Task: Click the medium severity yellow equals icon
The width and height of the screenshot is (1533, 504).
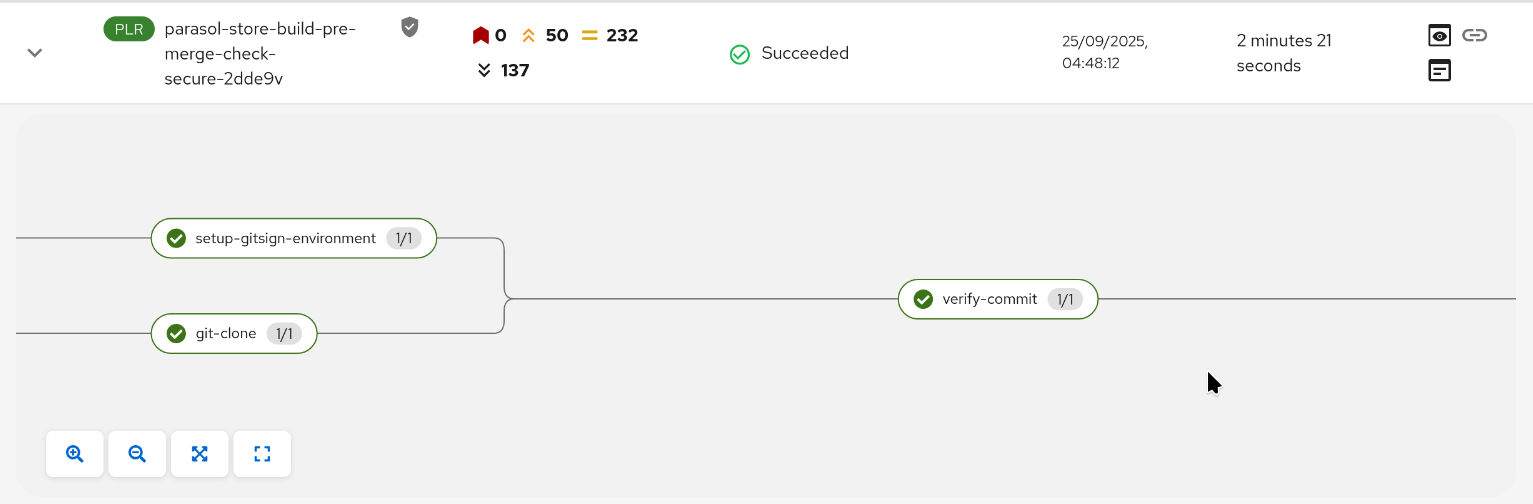Action: click(590, 36)
